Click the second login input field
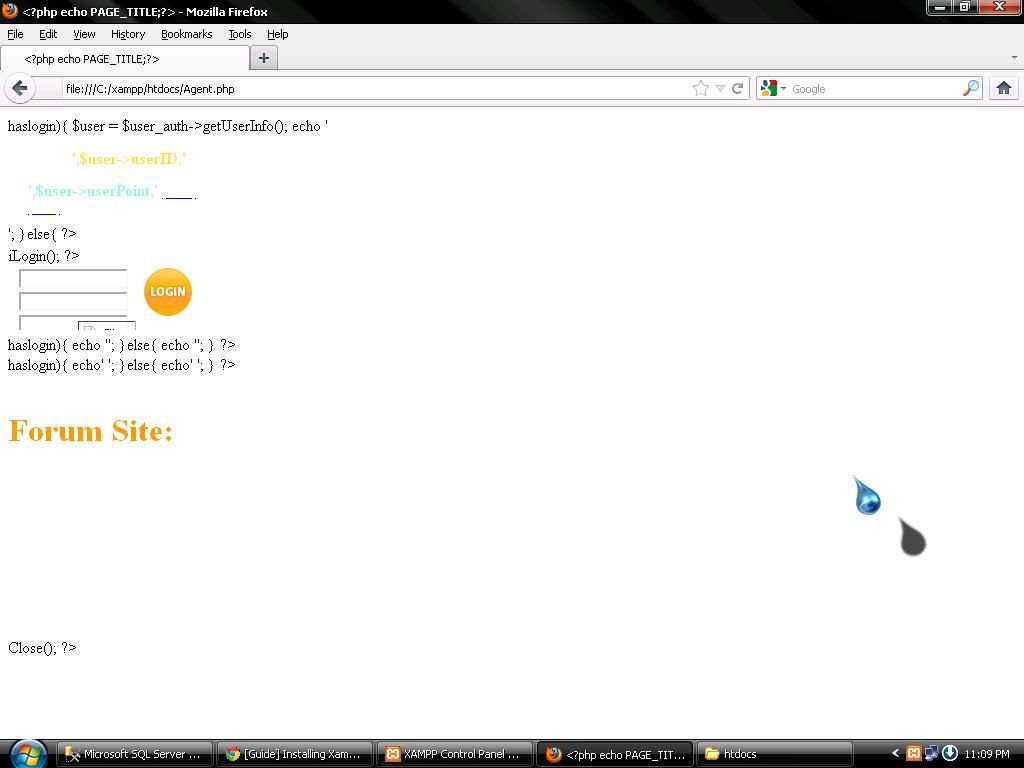 (73, 301)
